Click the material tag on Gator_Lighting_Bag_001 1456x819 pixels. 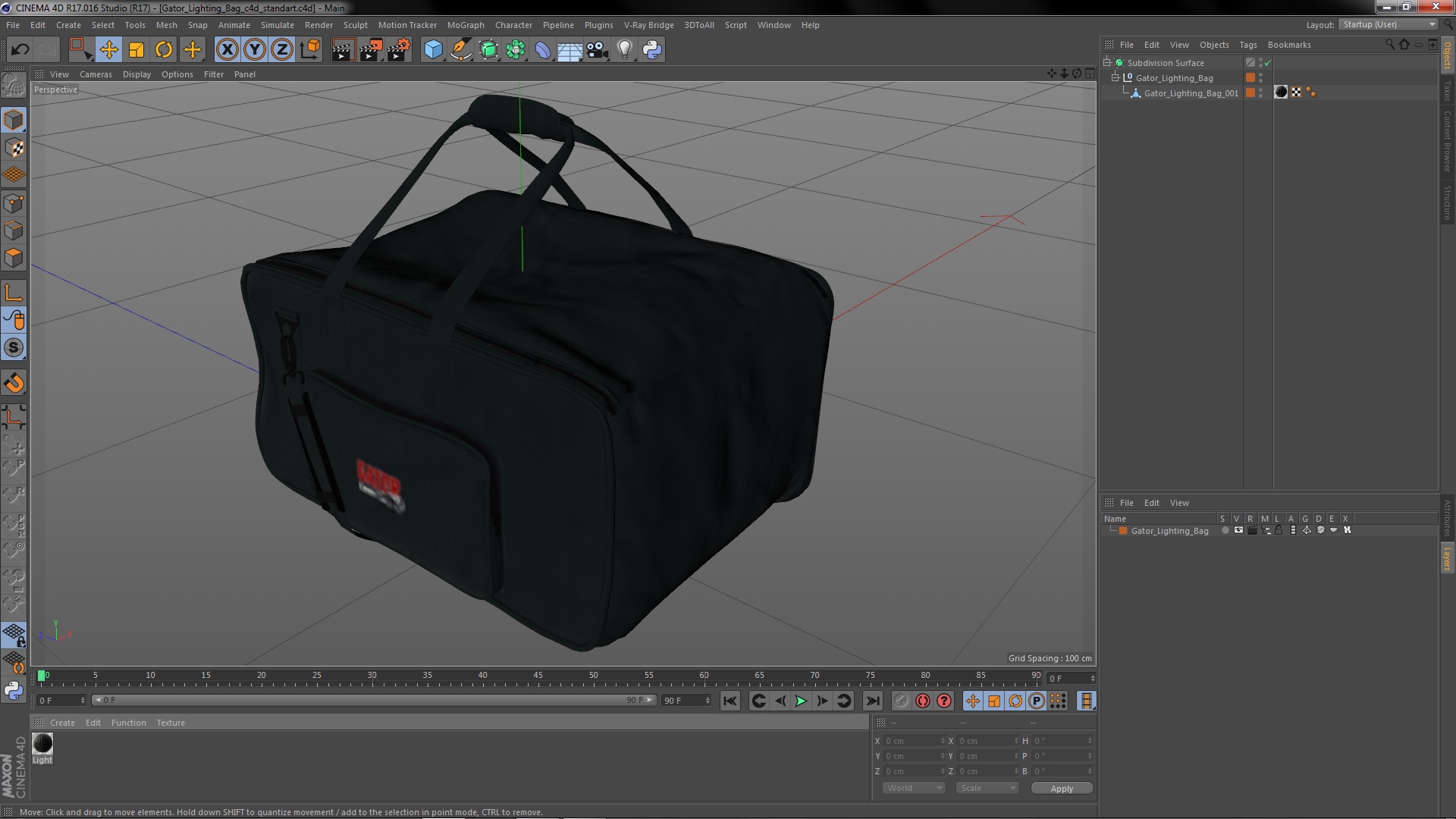1281,93
